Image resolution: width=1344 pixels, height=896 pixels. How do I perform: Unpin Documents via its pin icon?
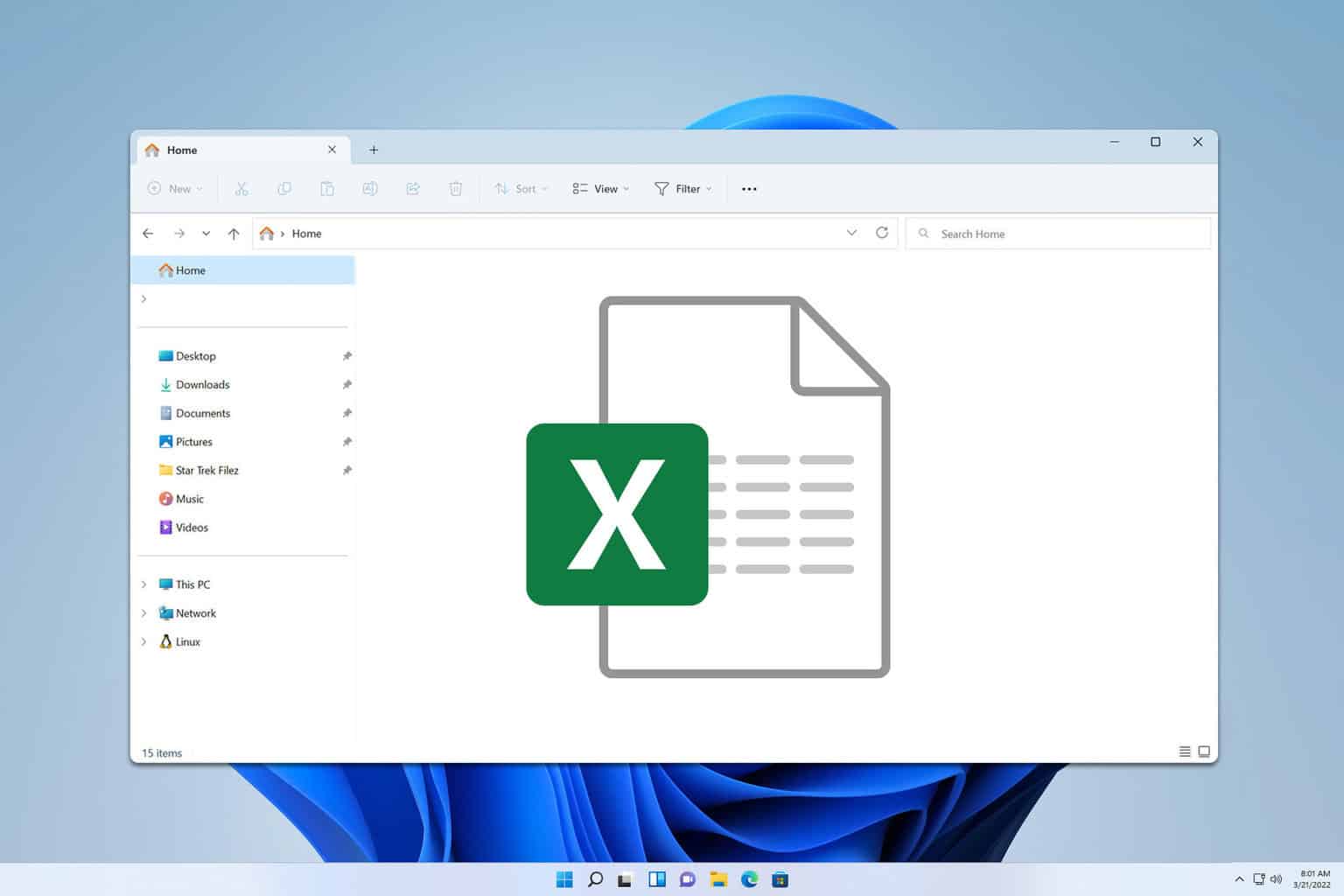[346, 413]
